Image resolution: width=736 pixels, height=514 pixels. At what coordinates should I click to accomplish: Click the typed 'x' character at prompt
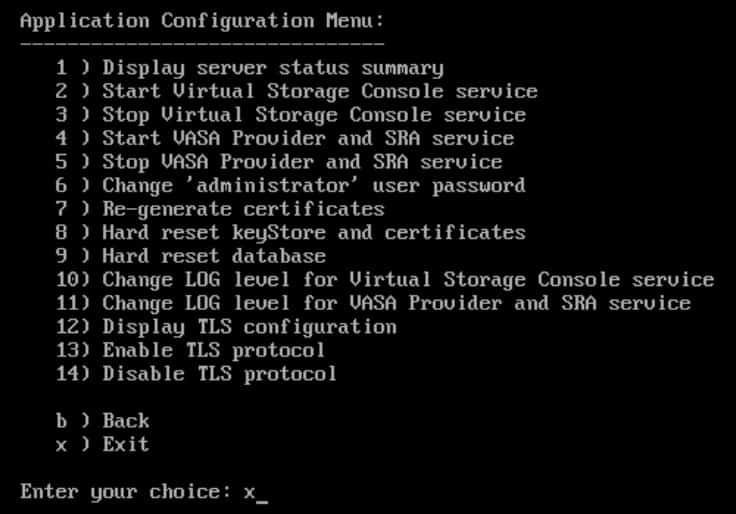click(x=249, y=492)
